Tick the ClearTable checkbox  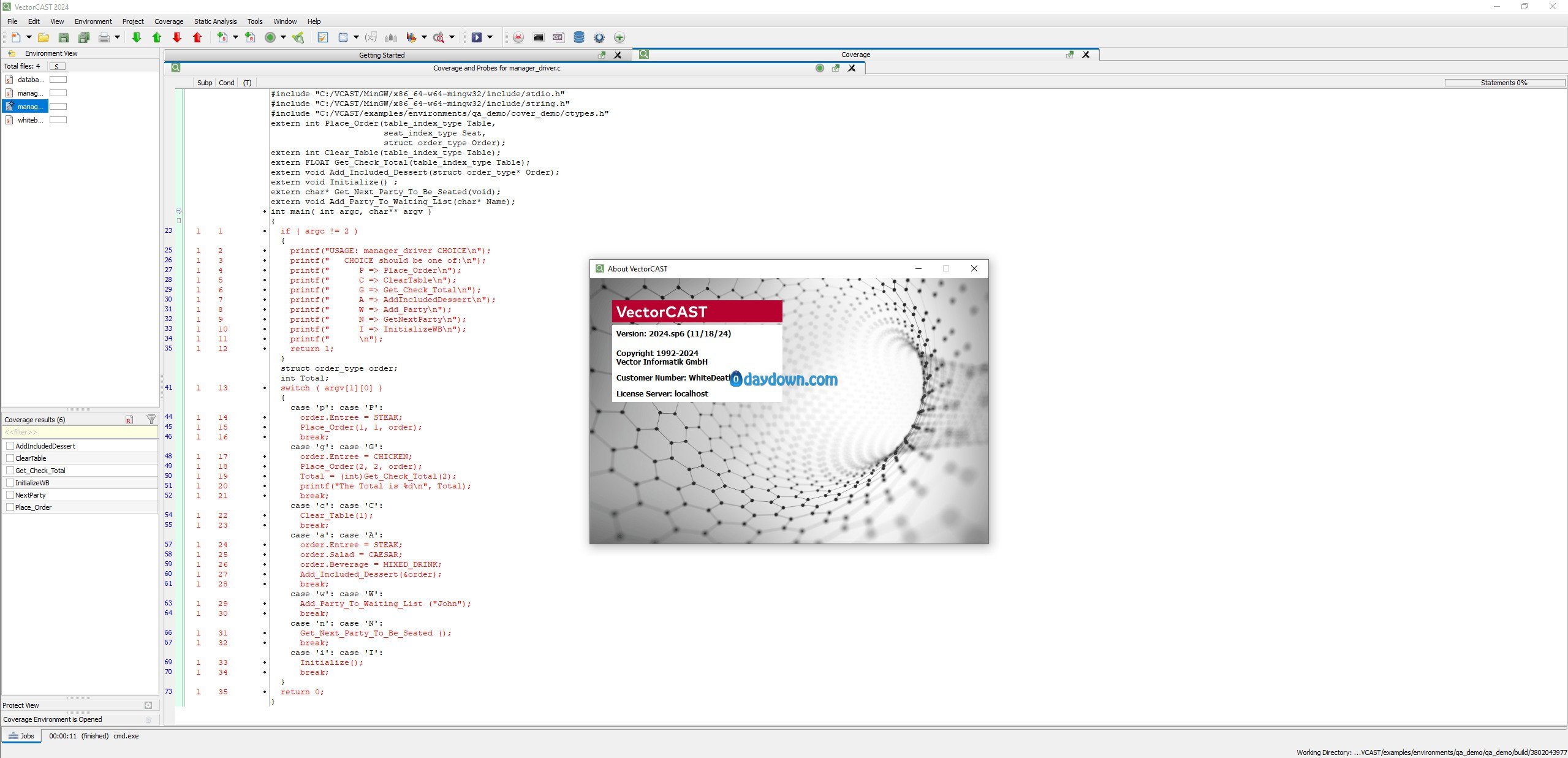point(10,458)
